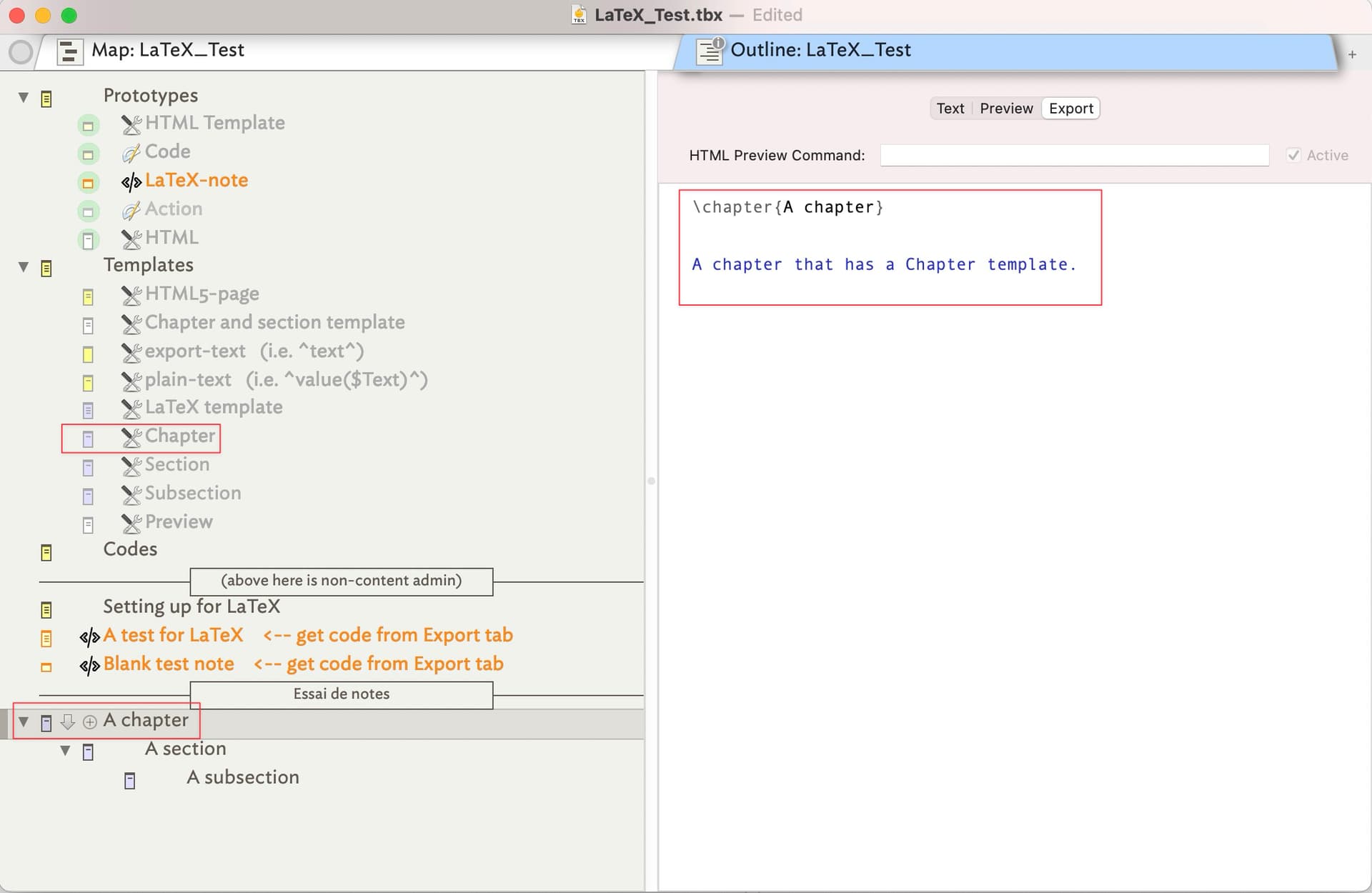This screenshot has width=1372, height=893.
Task: Click the Outline view icon in tab
Action: (710, 51)
